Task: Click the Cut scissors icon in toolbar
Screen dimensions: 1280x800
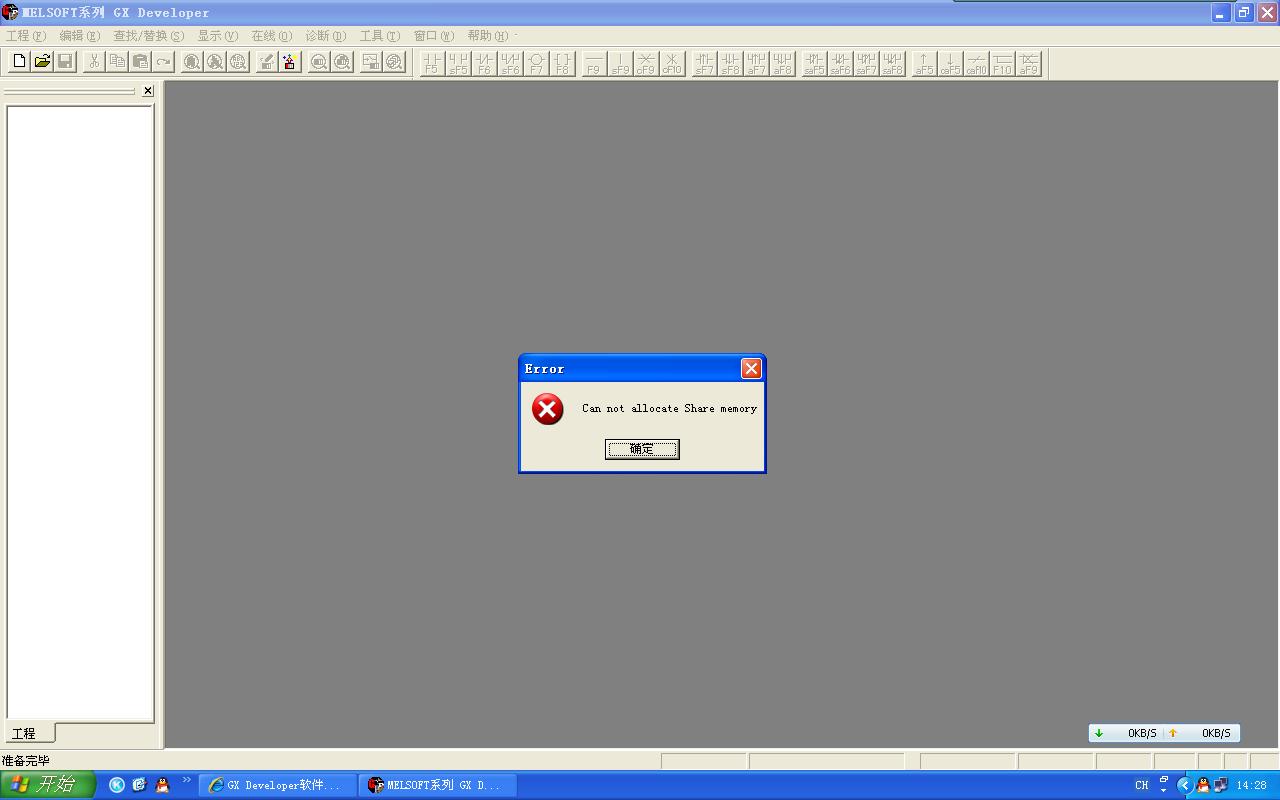Action: [94, 62]
